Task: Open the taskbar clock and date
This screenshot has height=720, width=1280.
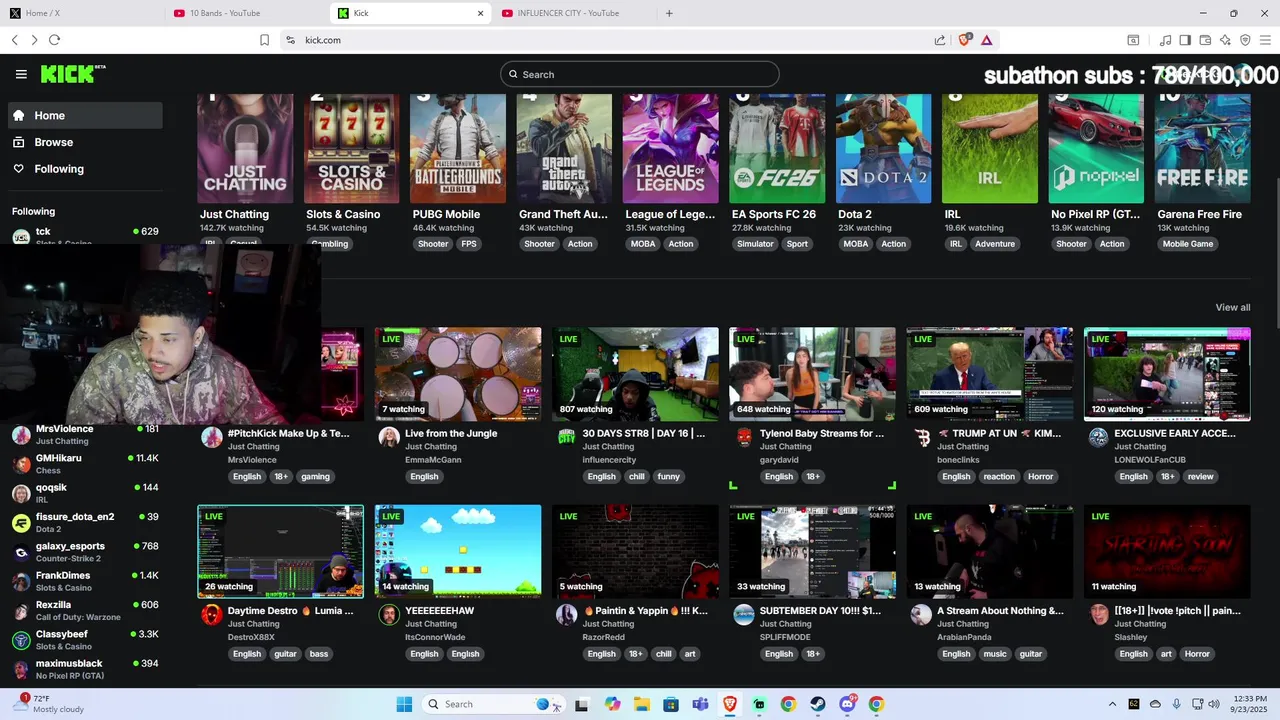Action: click(1249, 704)
